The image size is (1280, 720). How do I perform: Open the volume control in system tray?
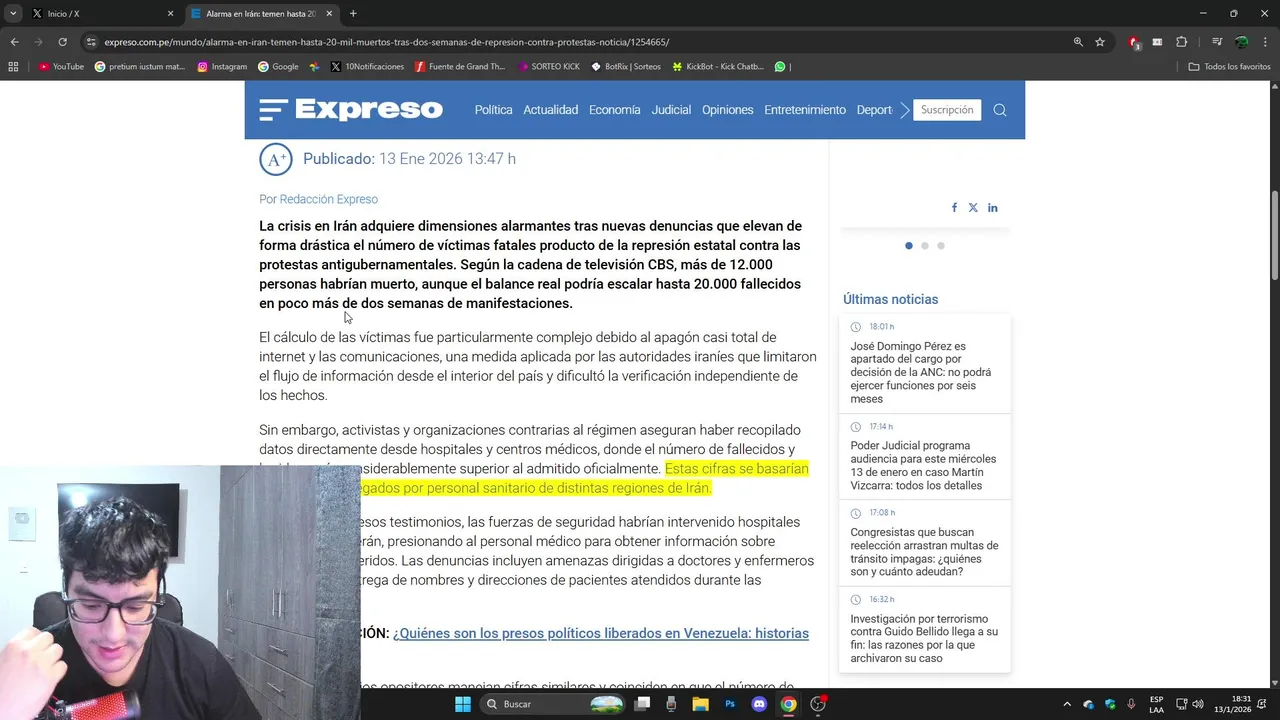click(x=1198, y=704)
